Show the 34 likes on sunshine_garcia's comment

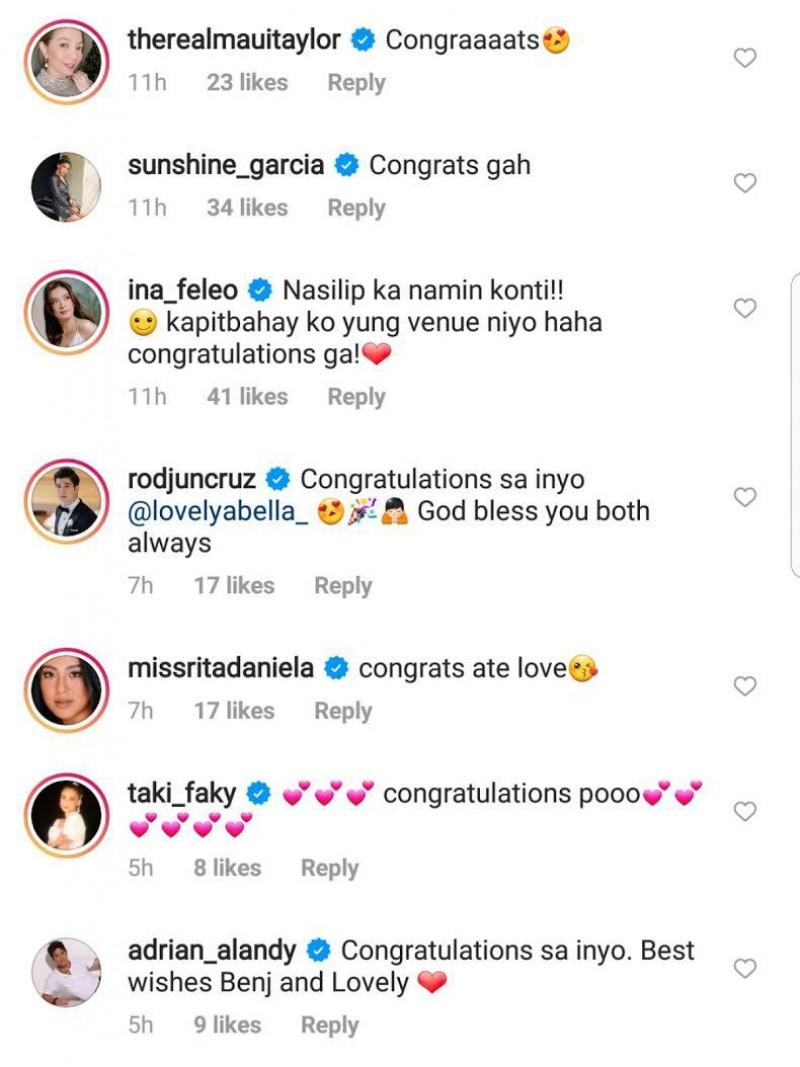[247, 208]
